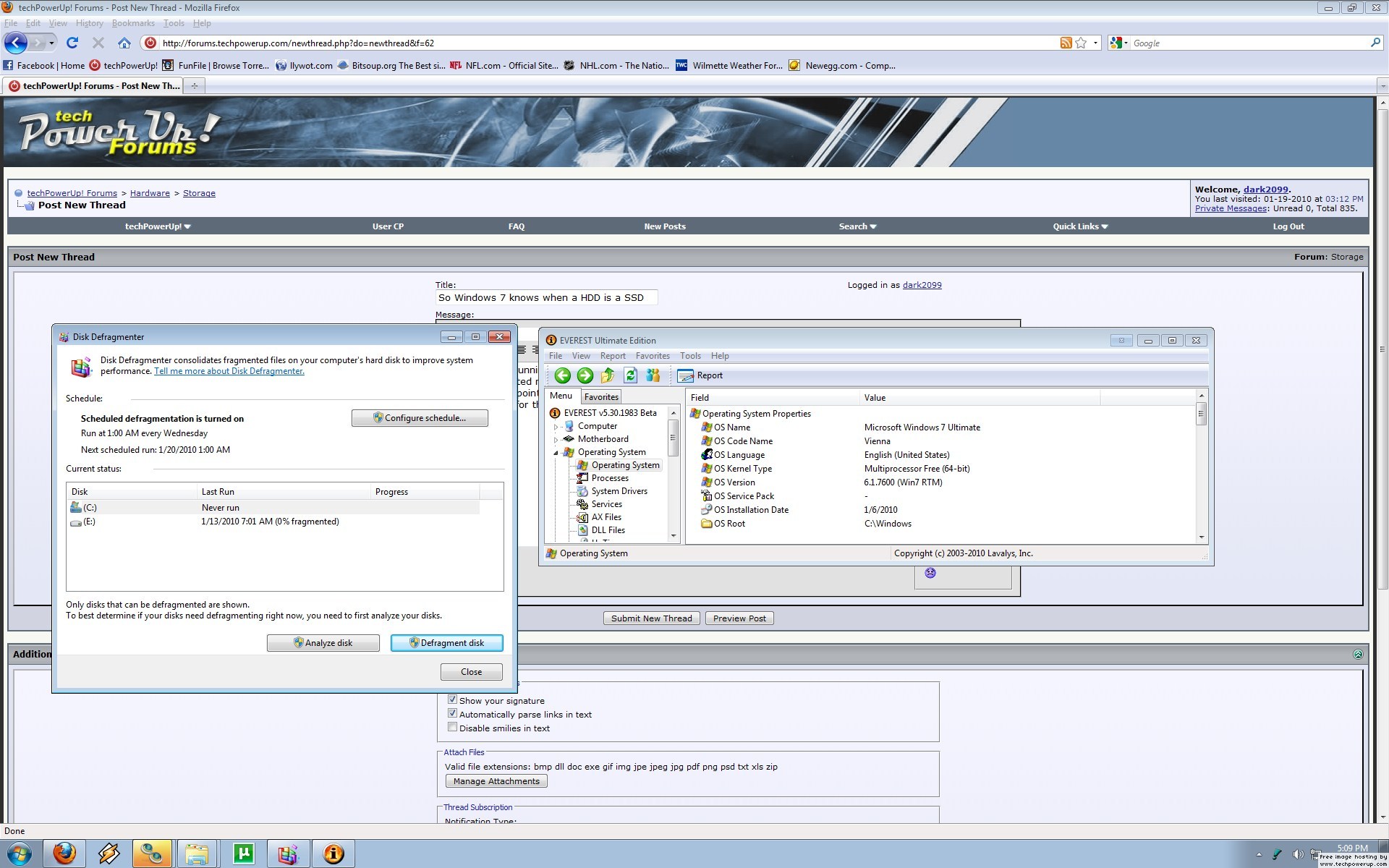Click Windows Start orb
The image size is (1389, 868).
pos(19,854)
